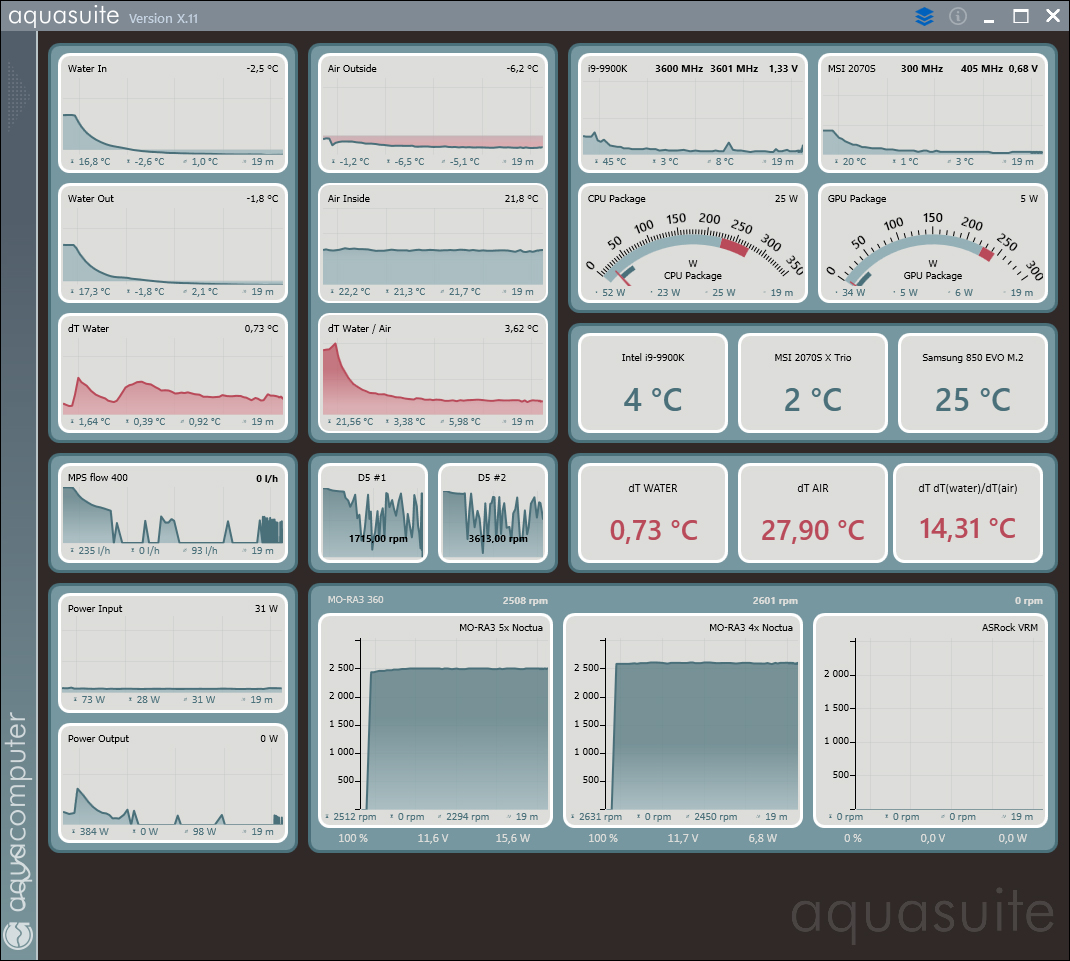Select the MO-RA3 5x Noctua fan chart
The width and height of the screenshot is (1070, 961).
coord(435,721)
